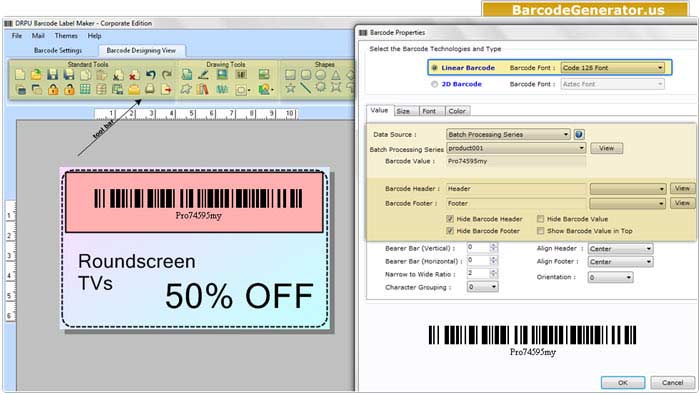Select the Linear Barcode radio button
The image size is (700, 394).
pyautogui.click(x=434, y=68)
